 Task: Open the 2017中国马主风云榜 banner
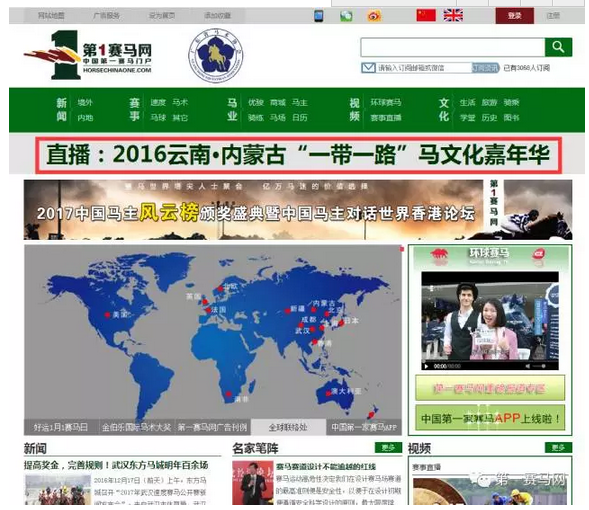click(298, 210)
